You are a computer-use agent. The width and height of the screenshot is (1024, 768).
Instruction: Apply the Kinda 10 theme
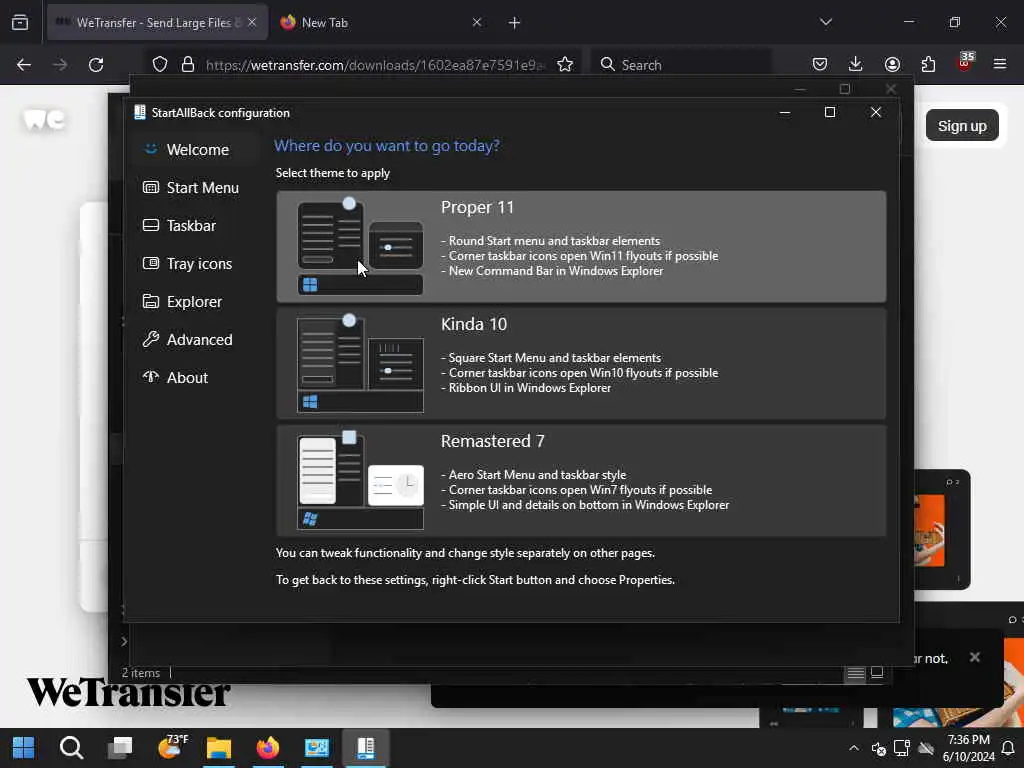(x=581, y=364)
